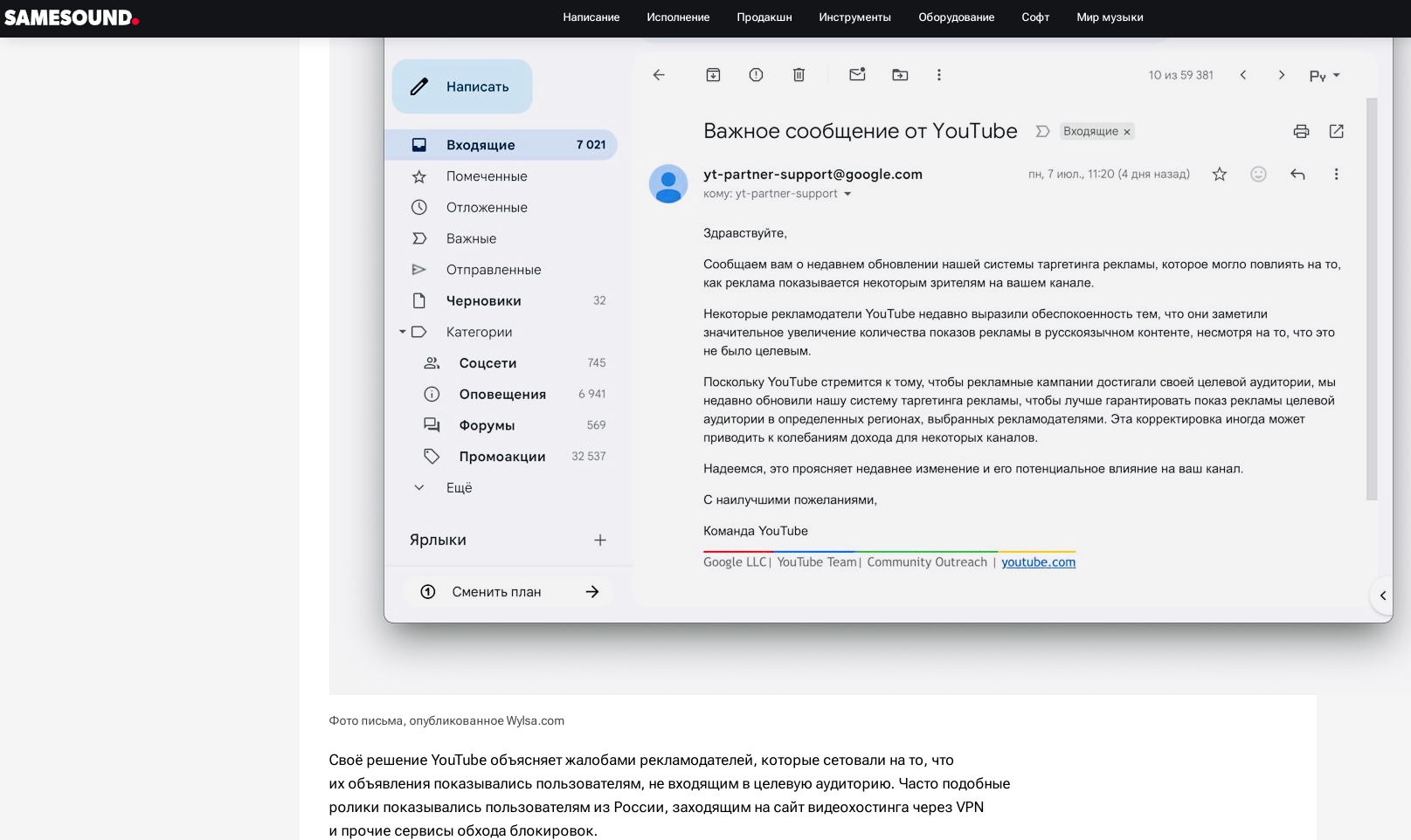Select the Промоакции category
This screenshot has width=1411, height=840.
click(x=501, y=457)
